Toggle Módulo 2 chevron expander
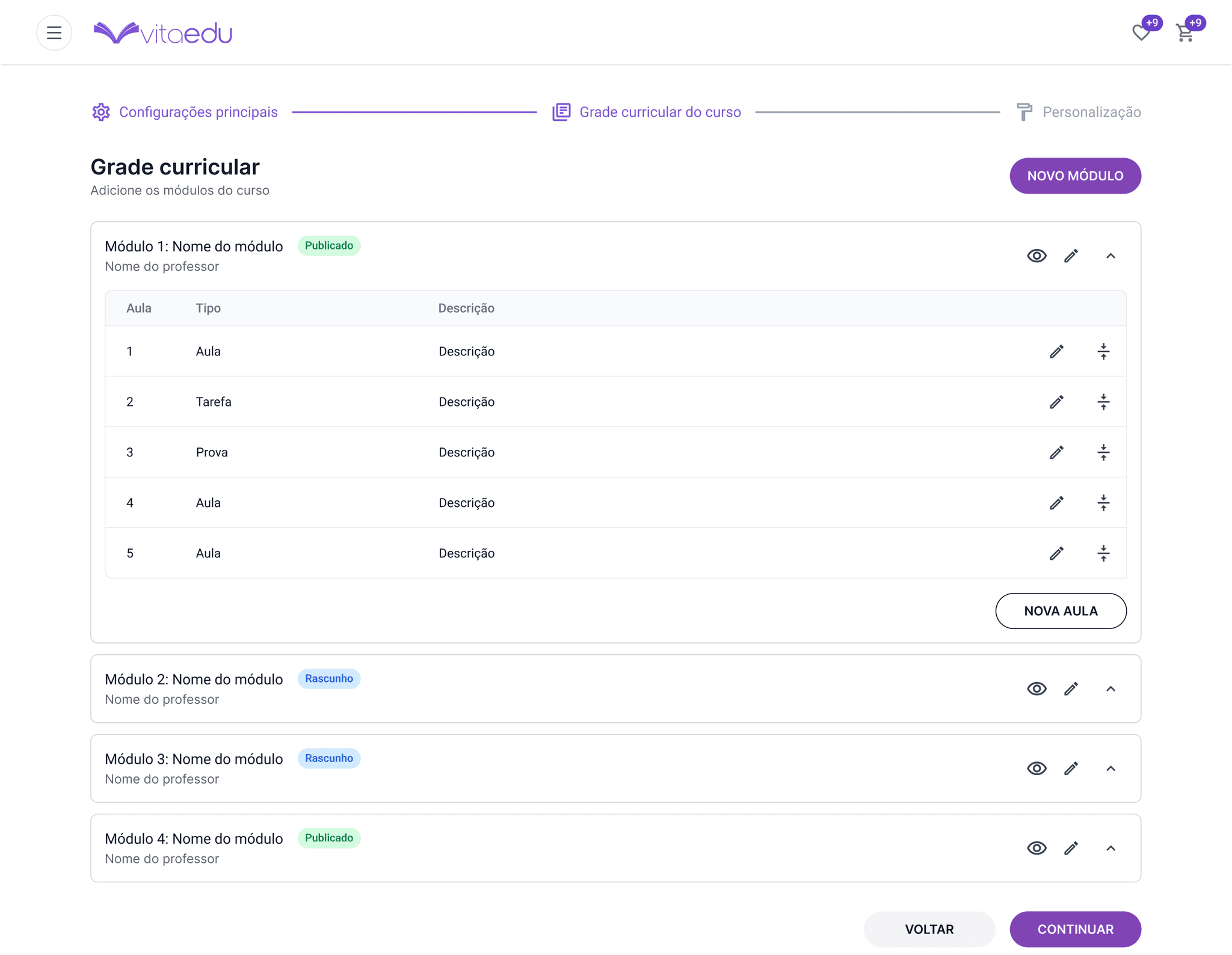This screenshot has width=1232, height=955. pos(1110,689)
